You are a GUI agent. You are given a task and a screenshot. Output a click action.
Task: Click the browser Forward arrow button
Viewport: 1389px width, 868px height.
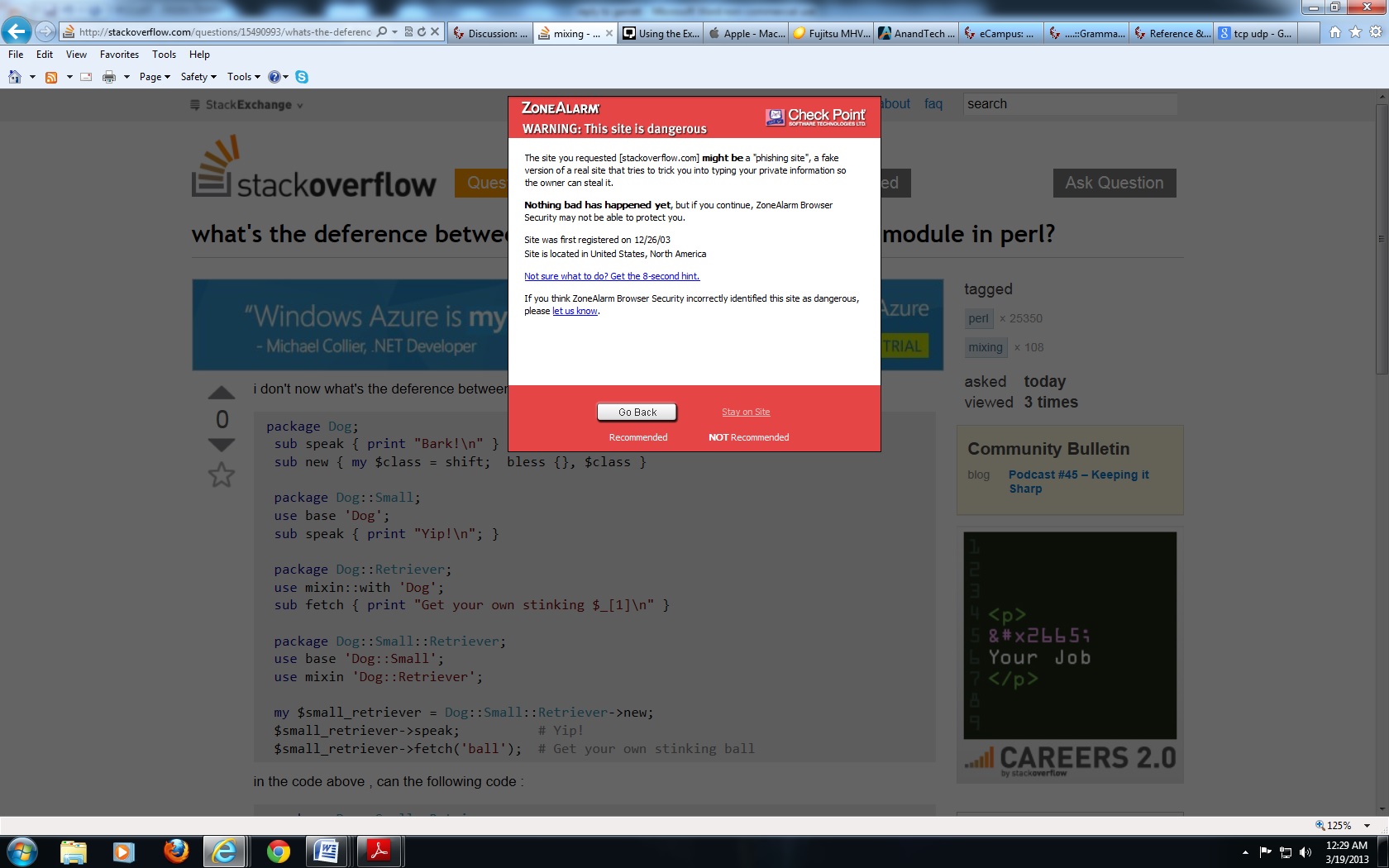point(45,32)
